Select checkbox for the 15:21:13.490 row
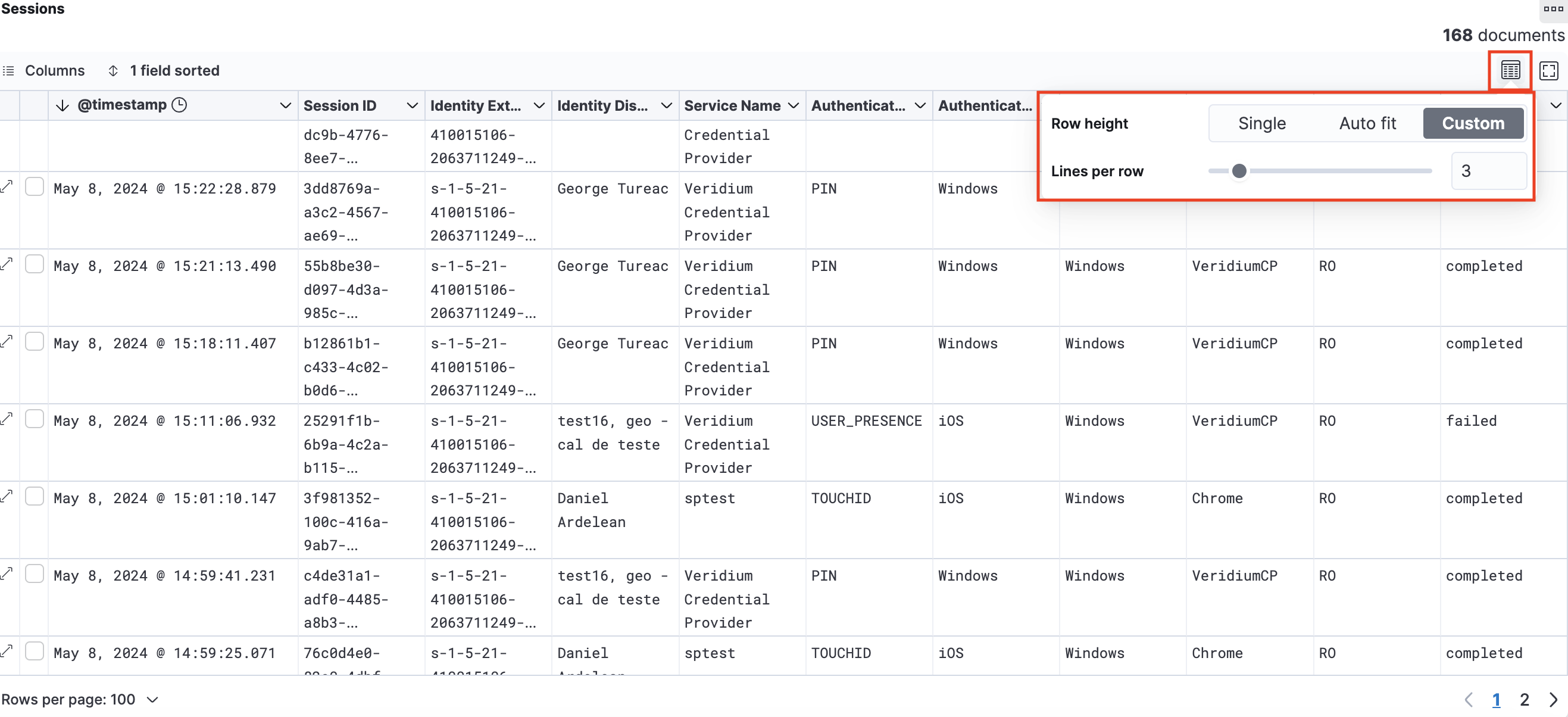 click(x=35, y=264)
